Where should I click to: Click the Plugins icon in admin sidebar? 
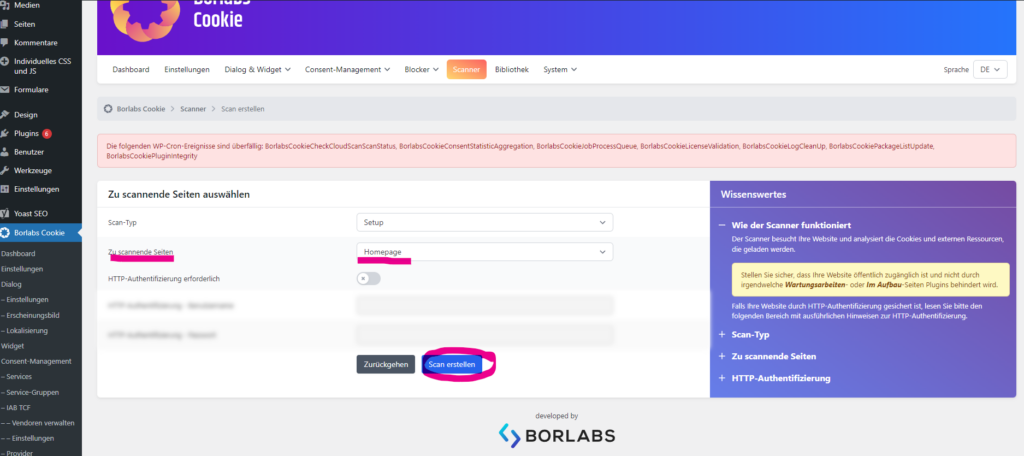6,133
